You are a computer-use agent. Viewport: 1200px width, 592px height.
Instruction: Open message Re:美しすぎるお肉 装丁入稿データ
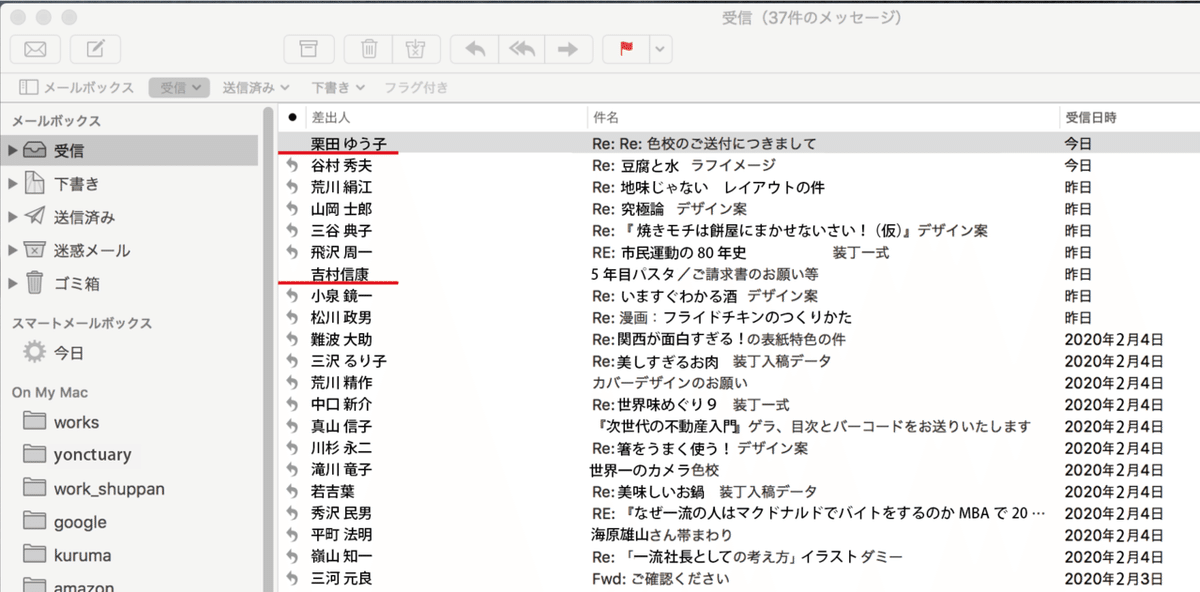click(738, 361)
